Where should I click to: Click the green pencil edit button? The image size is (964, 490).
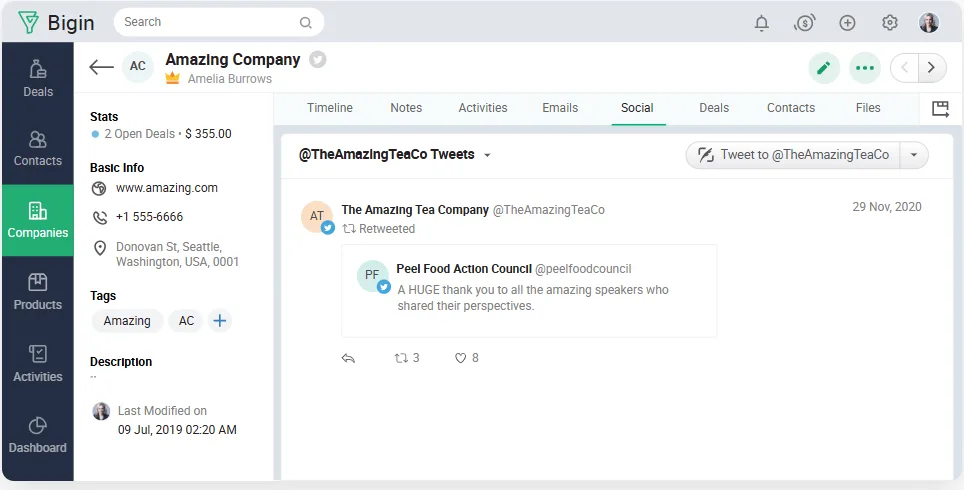(824, 68)
